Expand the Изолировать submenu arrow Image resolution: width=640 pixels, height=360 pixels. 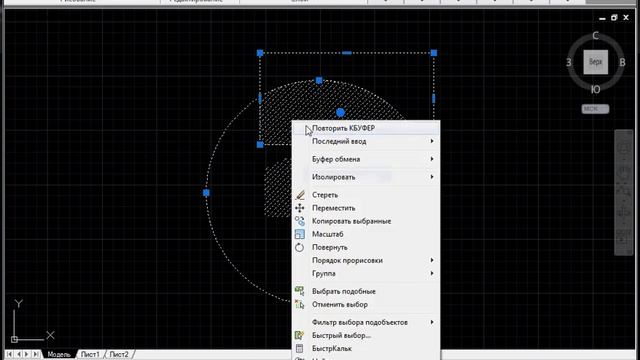(432, 177)
